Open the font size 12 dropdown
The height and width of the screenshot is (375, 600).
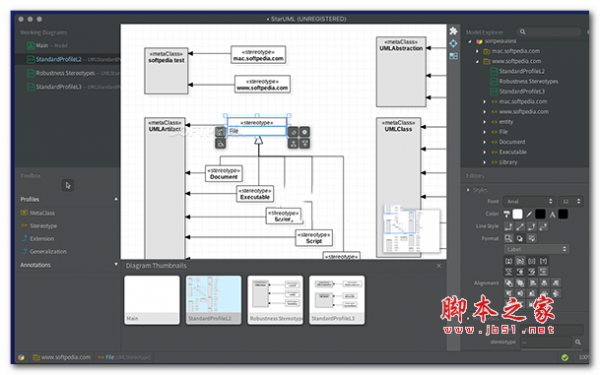click(x=571, y=201)
